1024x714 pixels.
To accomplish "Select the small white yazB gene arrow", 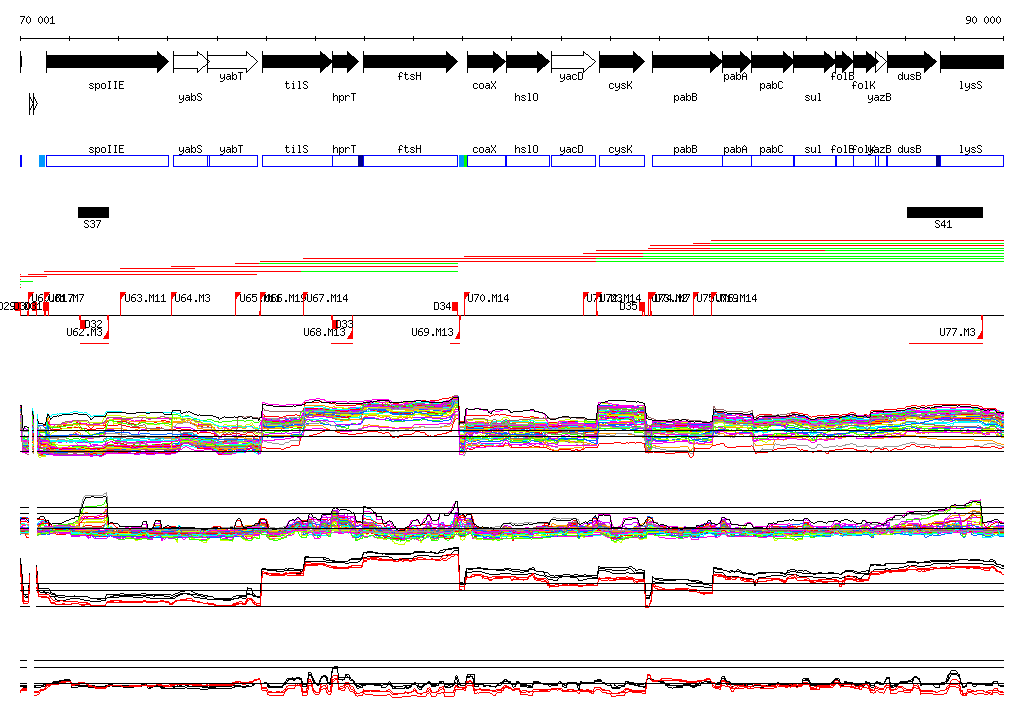I will point(881,62).
